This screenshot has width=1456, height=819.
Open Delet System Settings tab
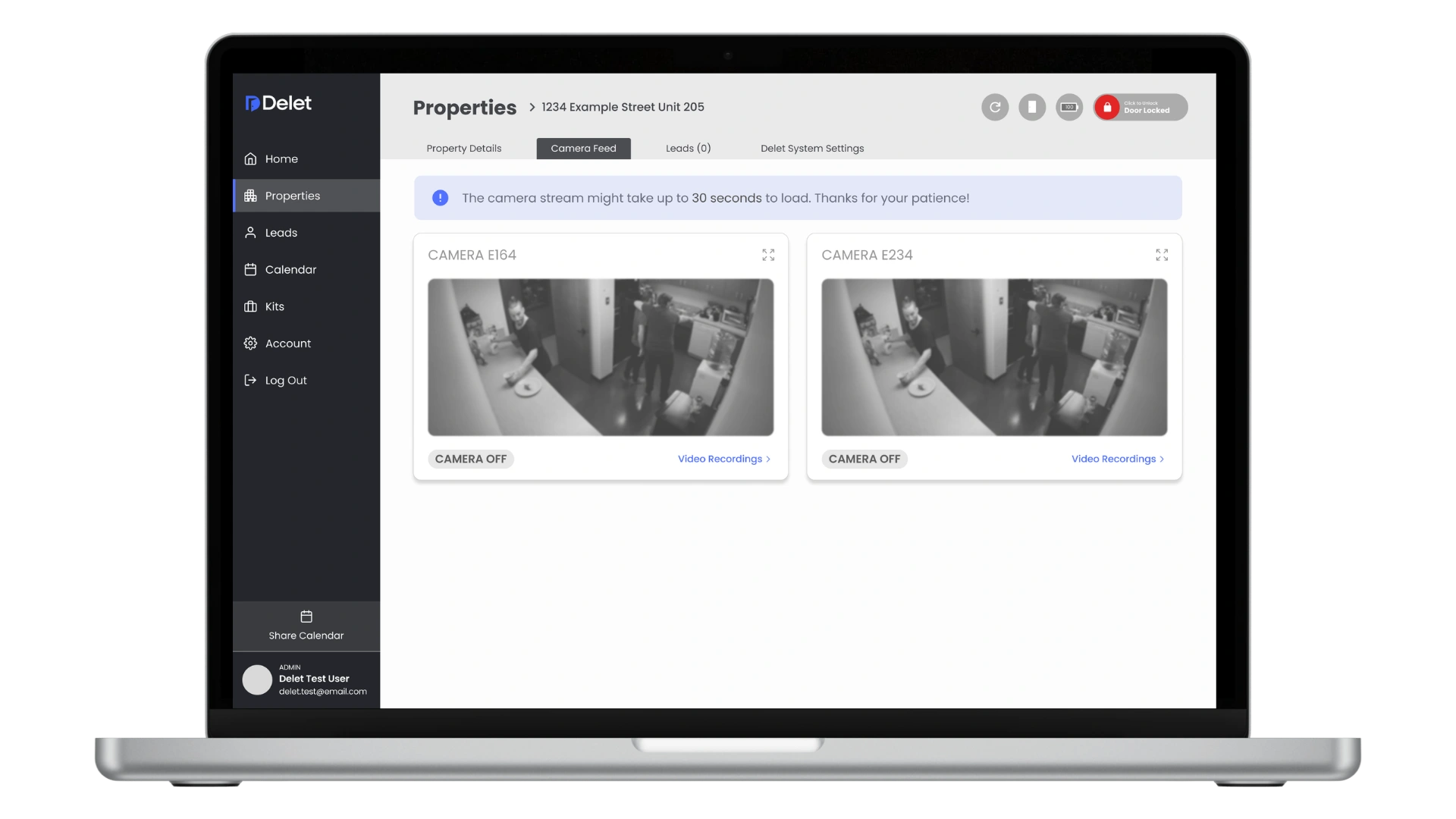pyautogui.click(x=811, y=149)
